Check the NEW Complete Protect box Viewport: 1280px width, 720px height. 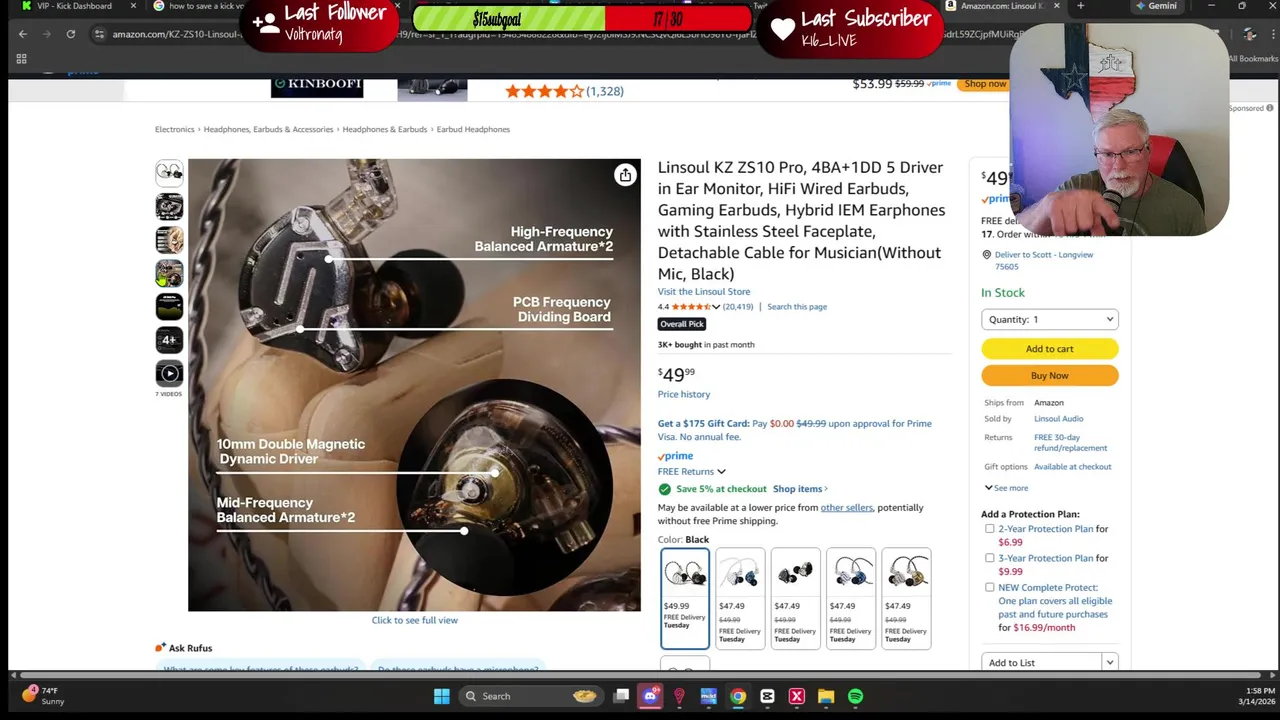click(x=990, y=588)
